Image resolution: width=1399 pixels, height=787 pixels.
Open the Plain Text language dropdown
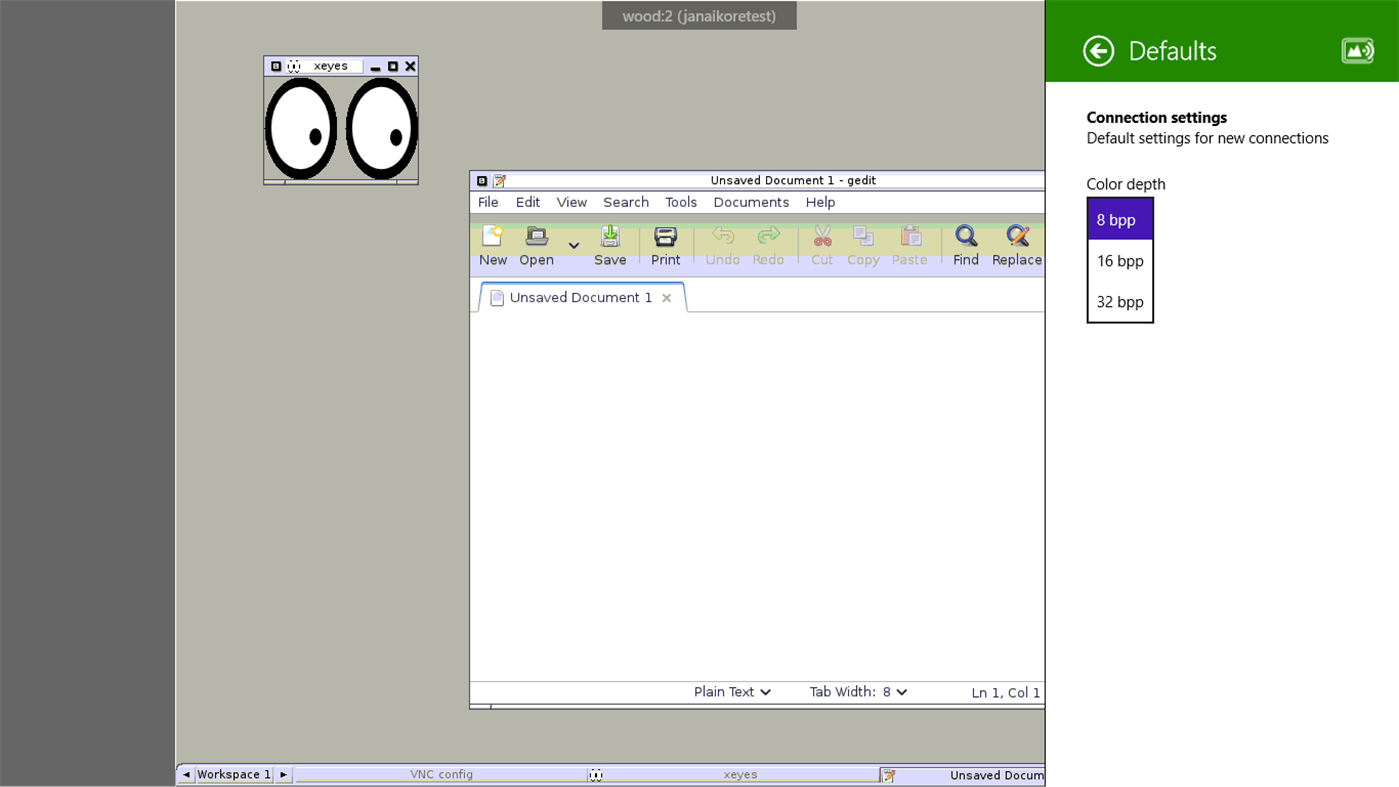coord(731,691)
